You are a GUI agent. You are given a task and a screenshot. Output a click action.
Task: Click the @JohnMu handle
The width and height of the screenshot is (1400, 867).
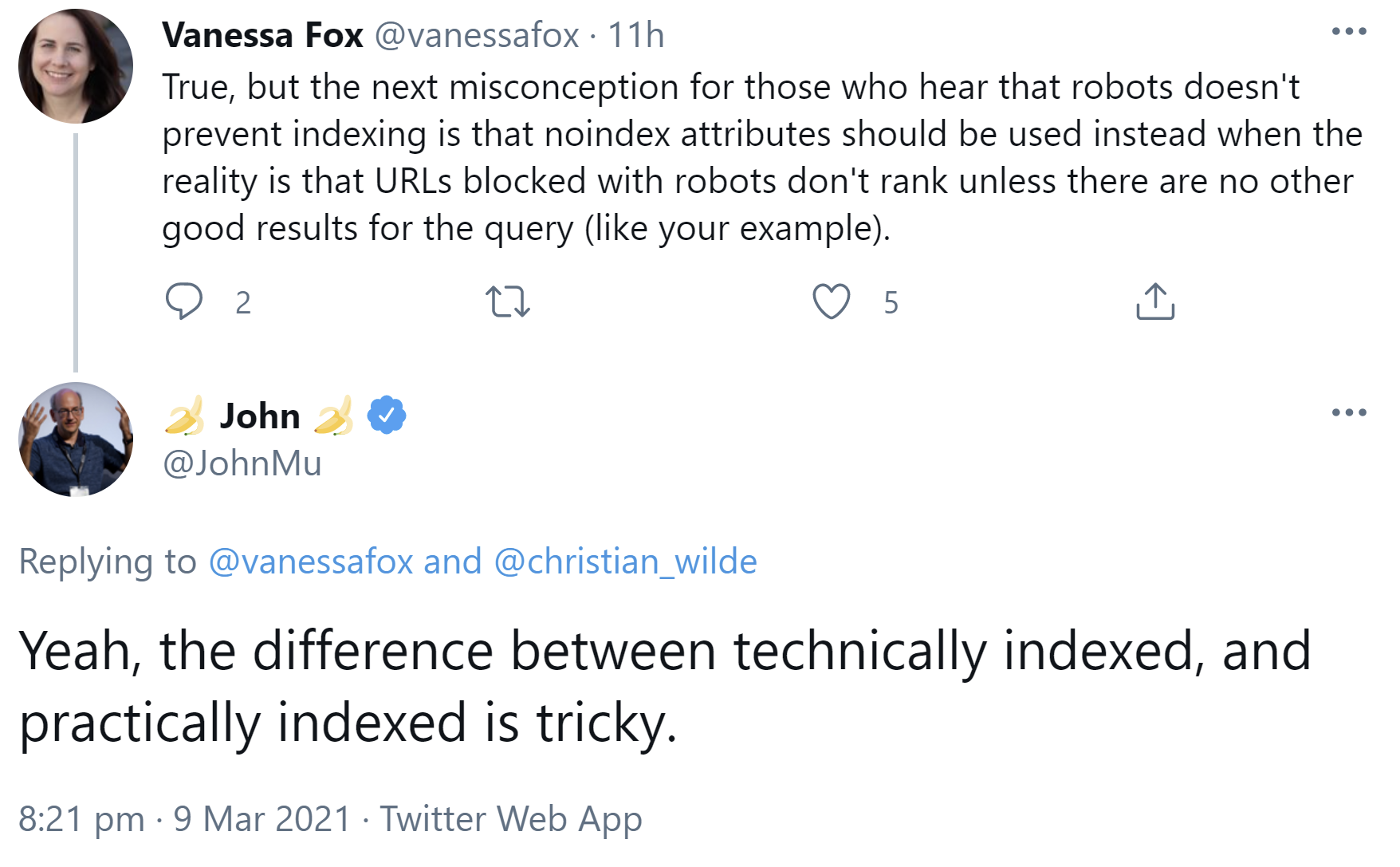click(x=242, y=463)
